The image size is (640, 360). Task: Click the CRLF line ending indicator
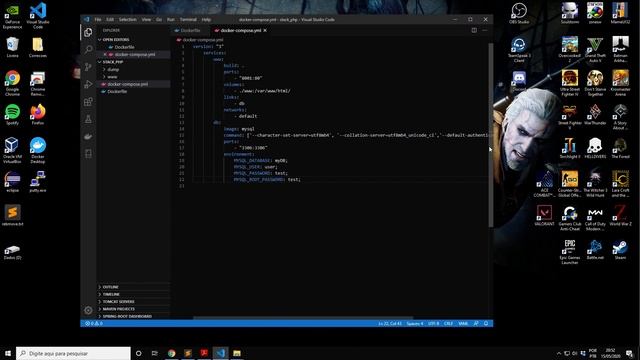point(448,323)
